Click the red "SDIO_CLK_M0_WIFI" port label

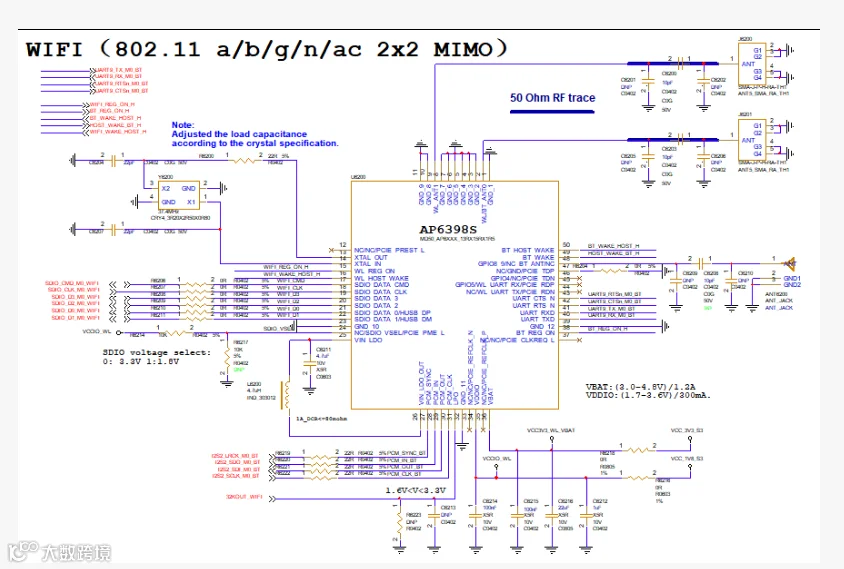click(73, 290)
